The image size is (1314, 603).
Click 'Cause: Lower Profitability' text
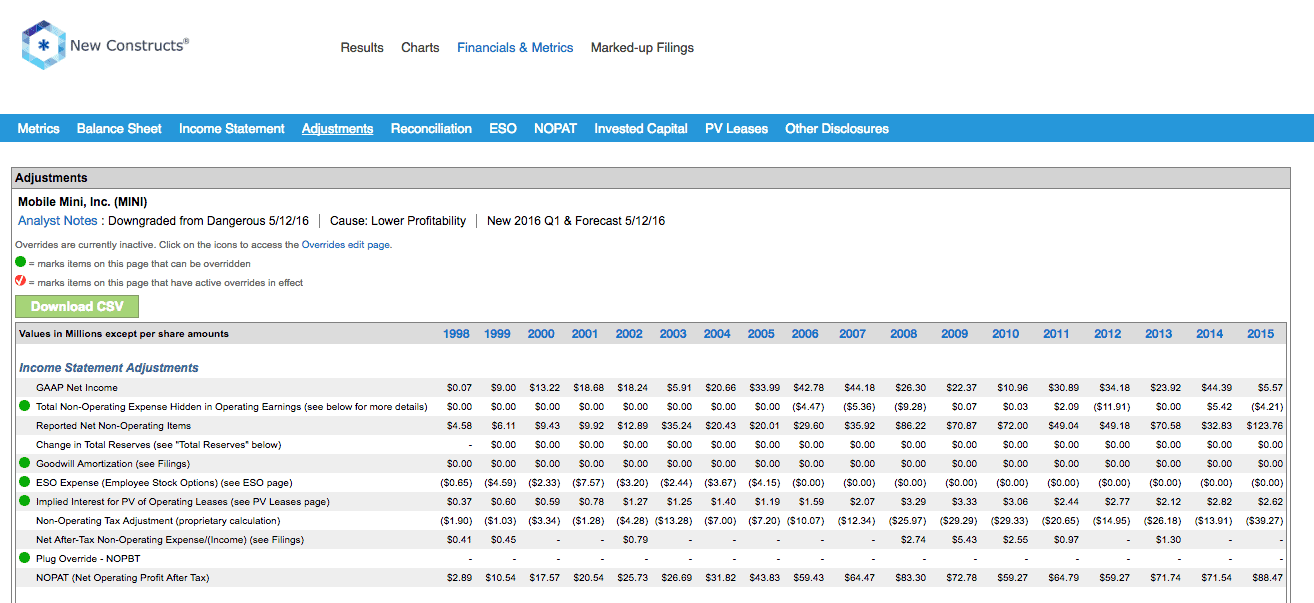coord(398,221)
